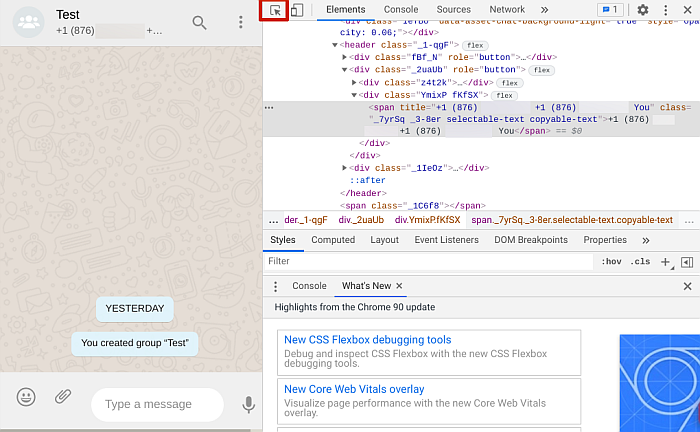
Task: Click breadcrumb div._2uaUb
Action: 361,220
